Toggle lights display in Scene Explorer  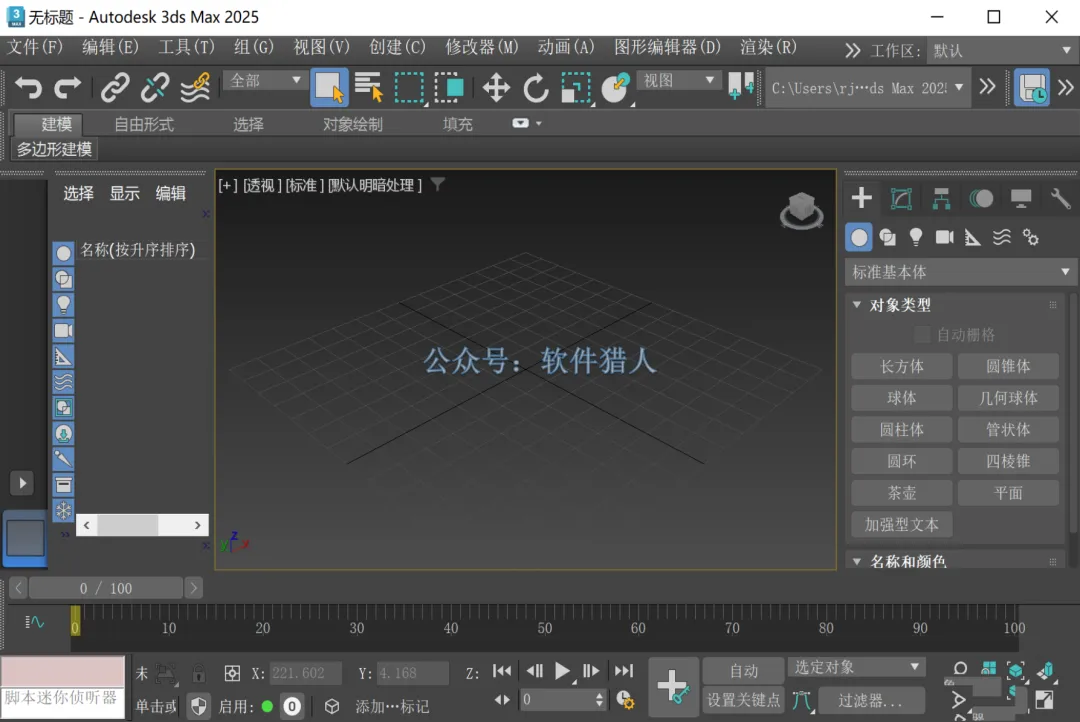pos(63,305)
